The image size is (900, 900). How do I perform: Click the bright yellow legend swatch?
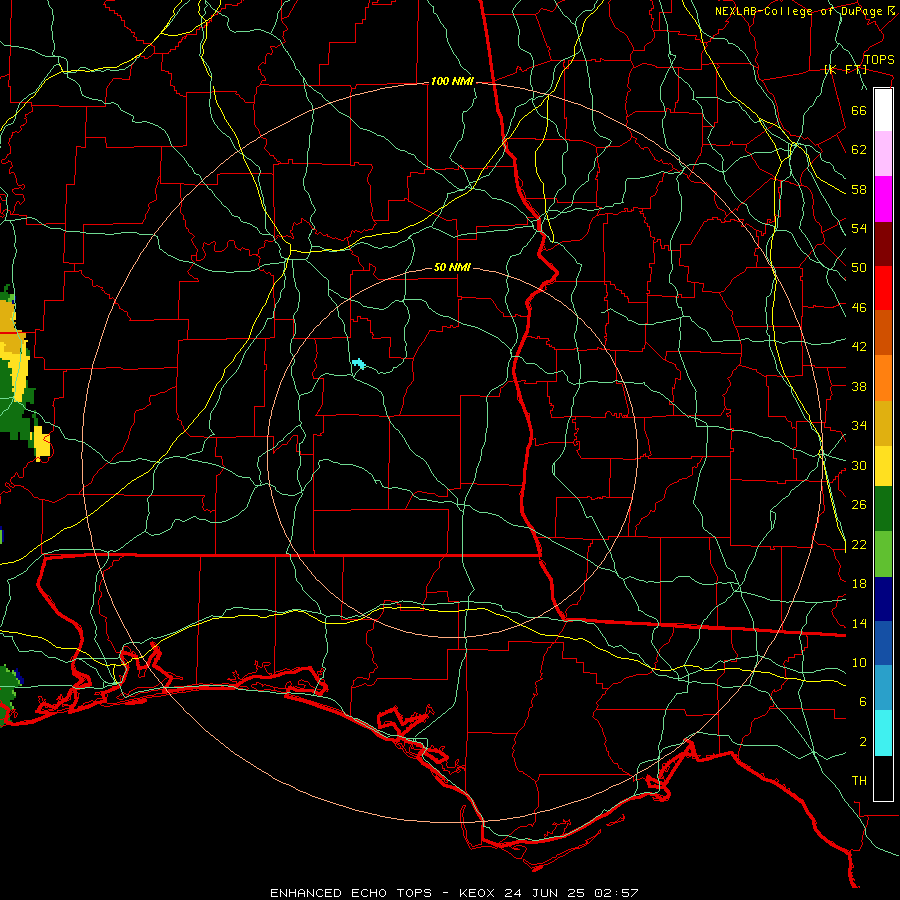(883, 466)
